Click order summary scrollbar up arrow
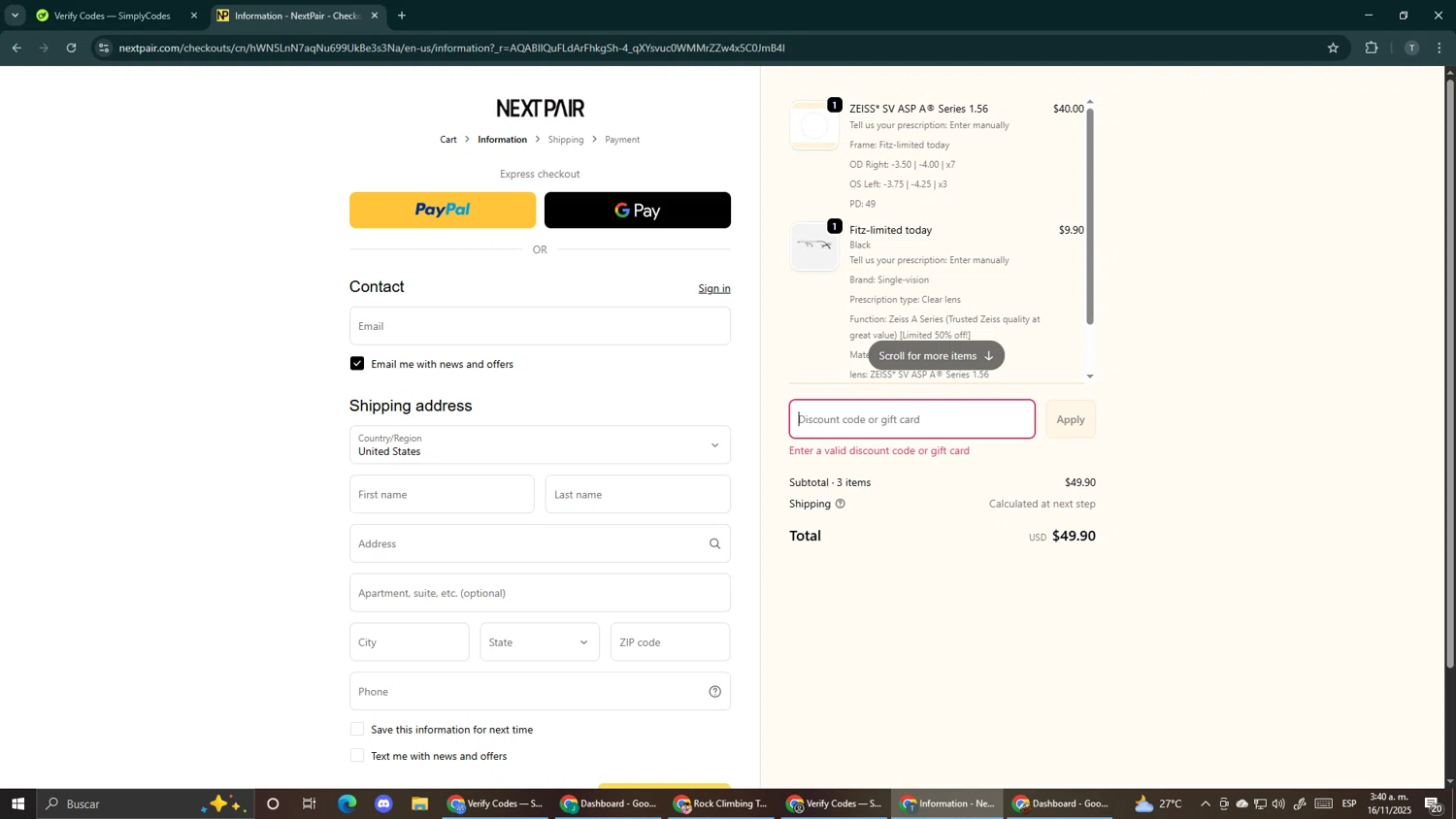Image resolution: width=1456 pixels, height=819 pixels. tap(1090, 101)
